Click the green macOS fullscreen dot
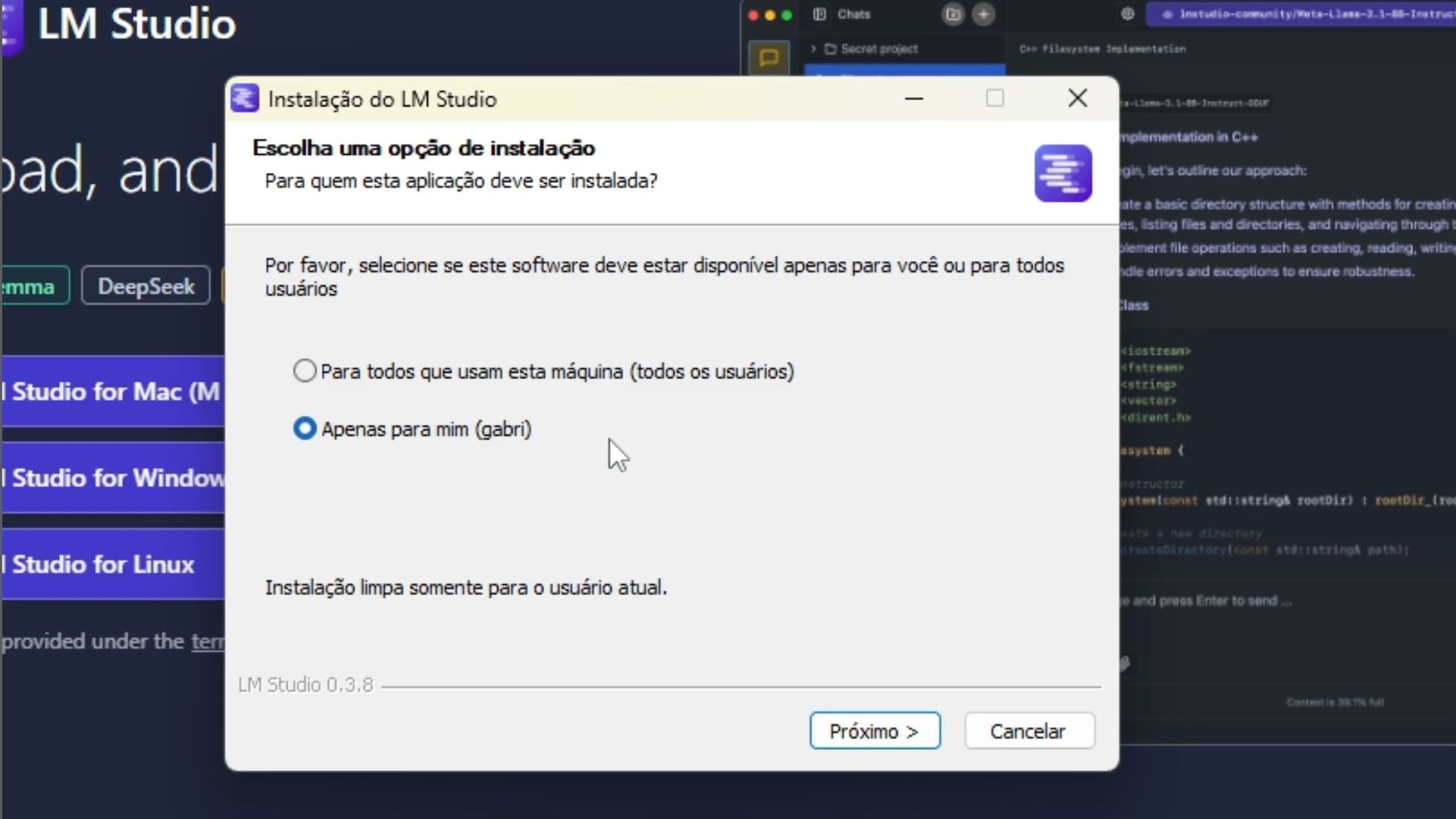Viewport: 1456px width, 819px height. click(787, 15)
